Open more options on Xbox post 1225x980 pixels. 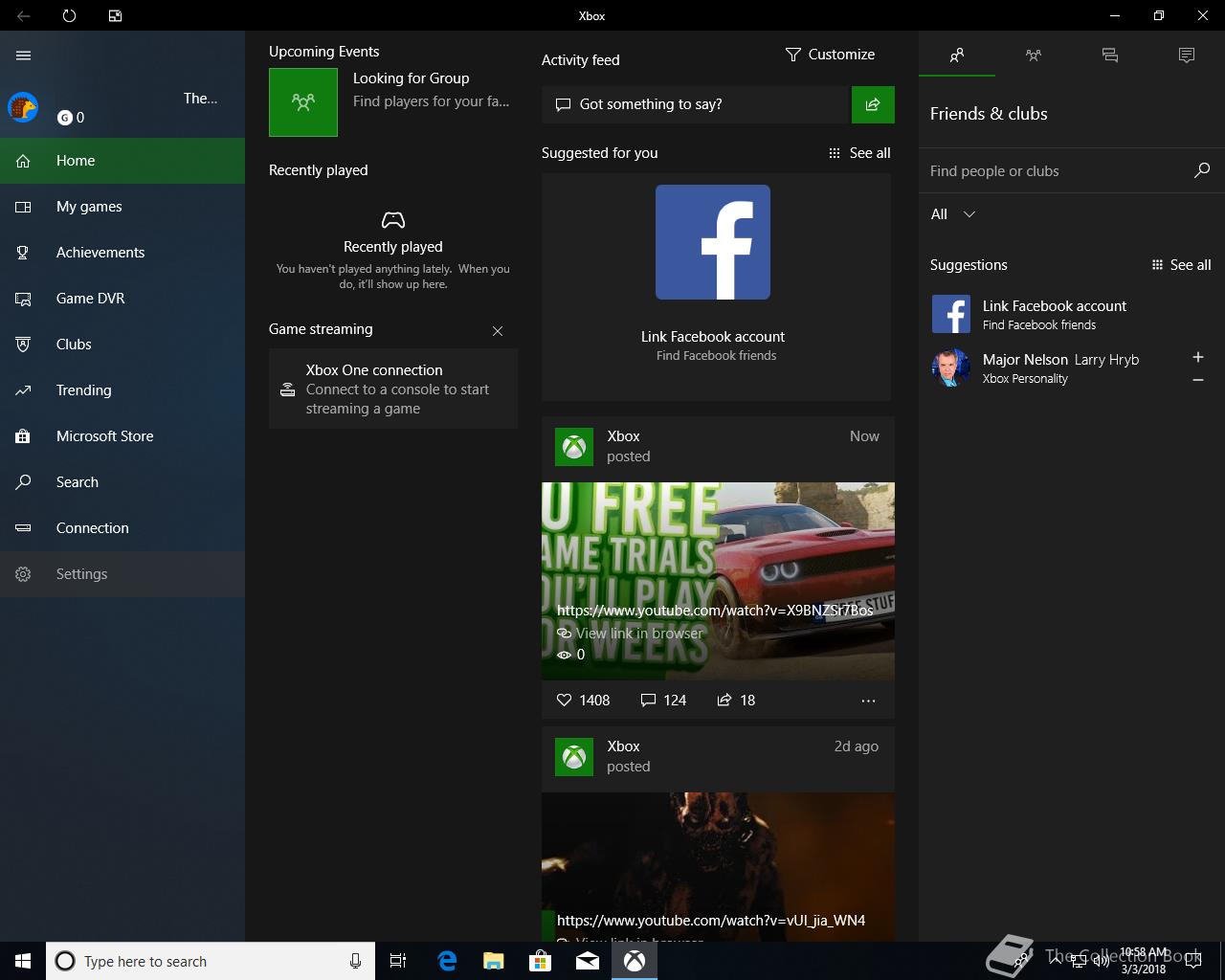(868, 701)
